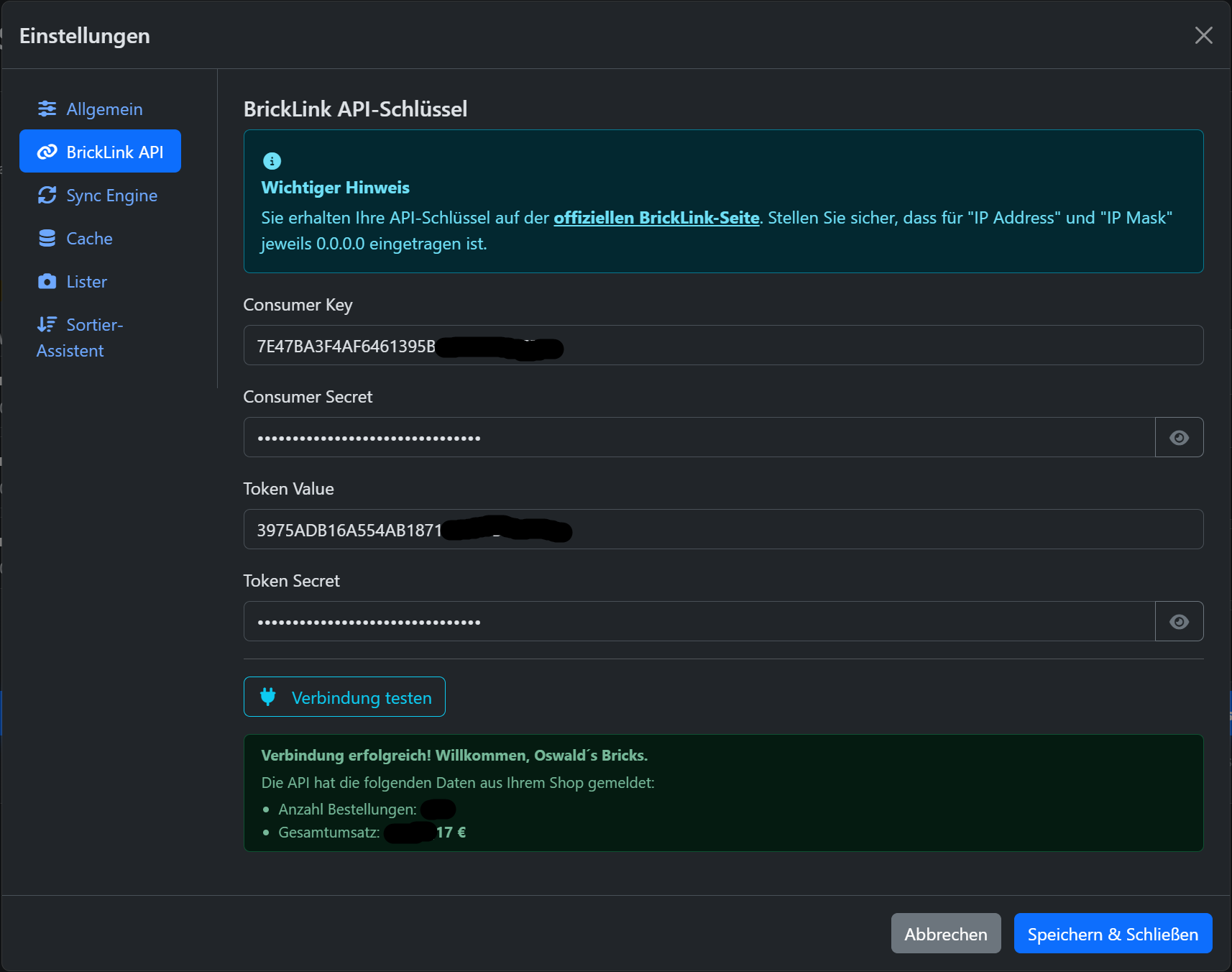Viewport: 1232px width, 972px height.
Task: Reveal the Token Secret value
Action: coord(1179,621)
